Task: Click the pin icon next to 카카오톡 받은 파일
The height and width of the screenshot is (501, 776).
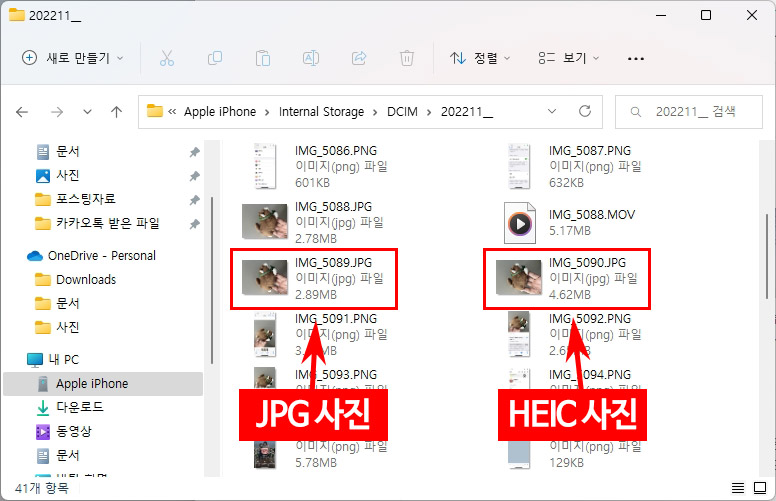Action: point(194,224)
